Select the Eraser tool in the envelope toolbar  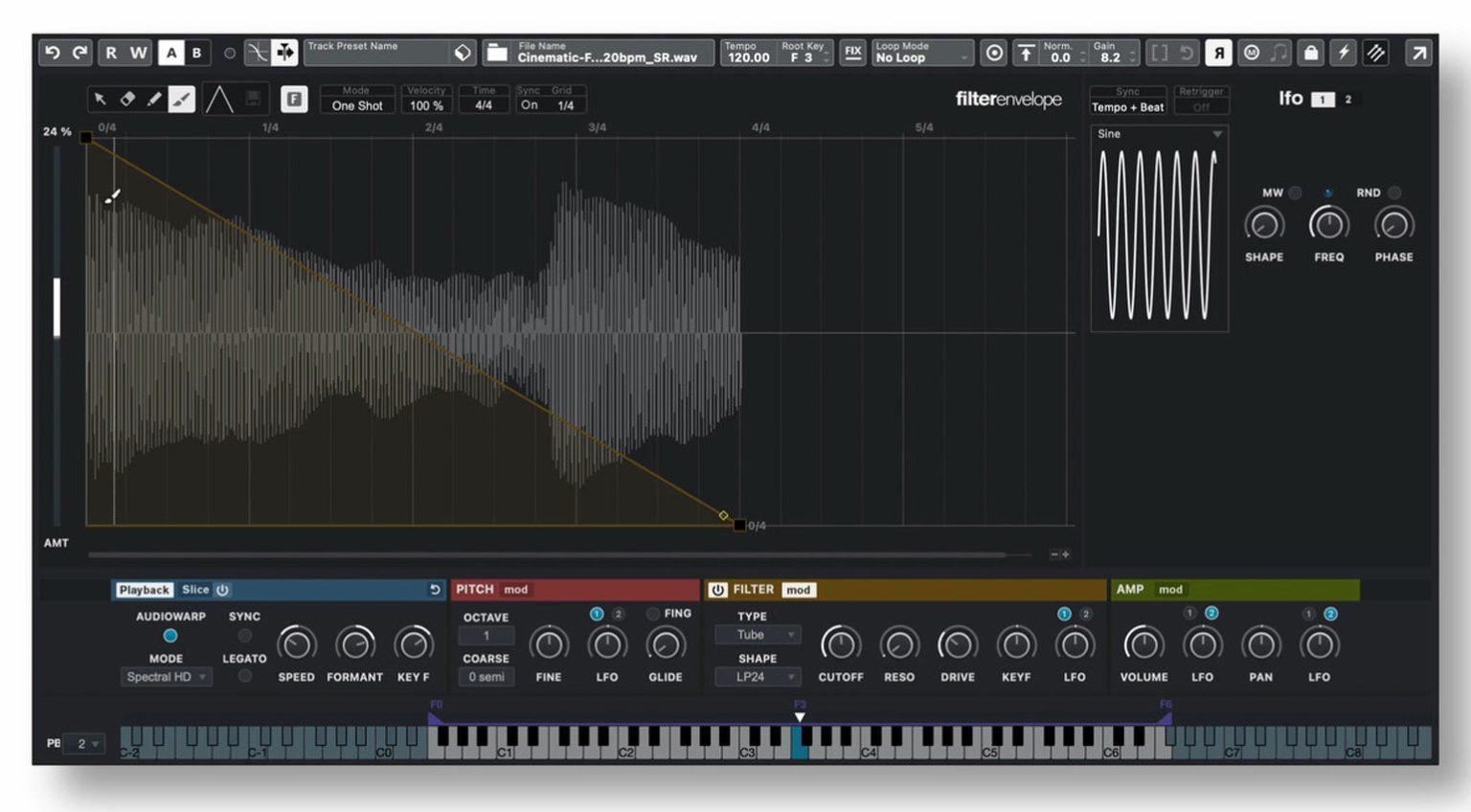[127, 99]
